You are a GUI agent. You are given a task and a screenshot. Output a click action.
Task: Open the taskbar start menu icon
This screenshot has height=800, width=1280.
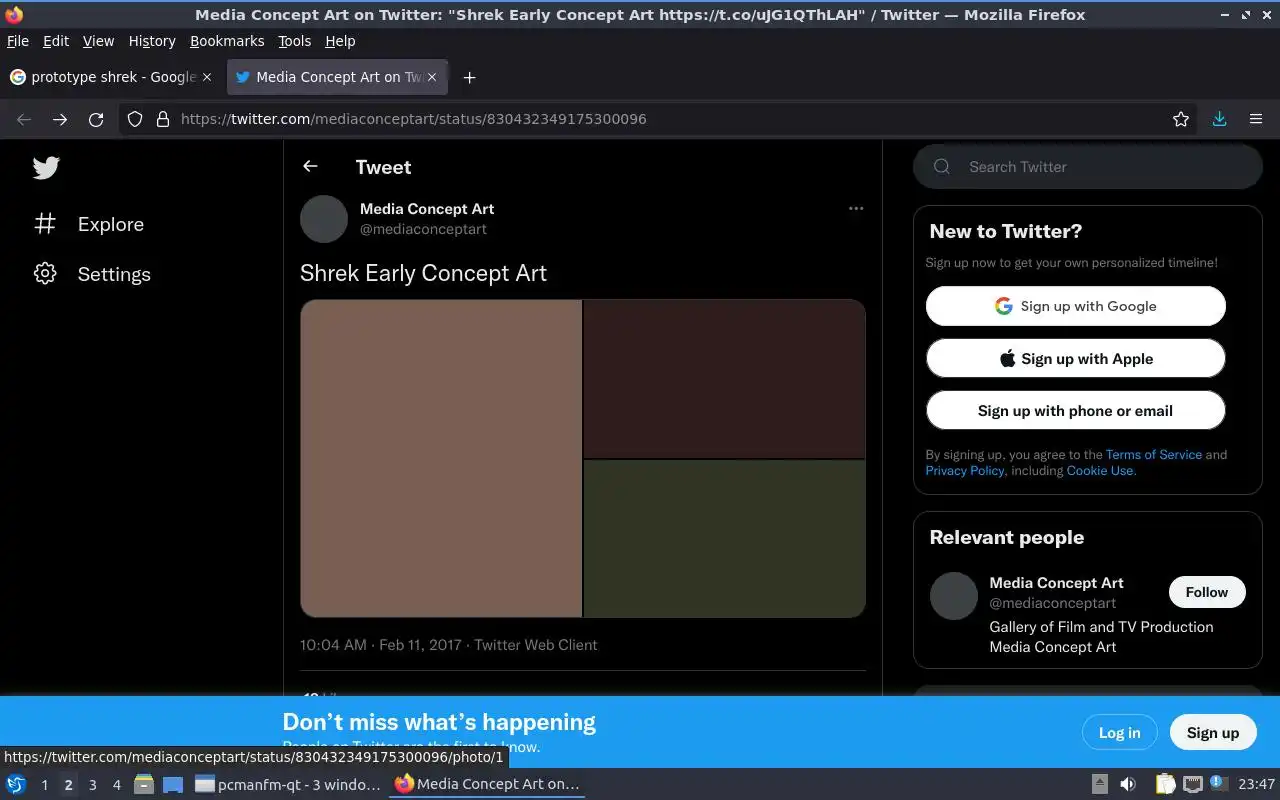click(16, 784)
